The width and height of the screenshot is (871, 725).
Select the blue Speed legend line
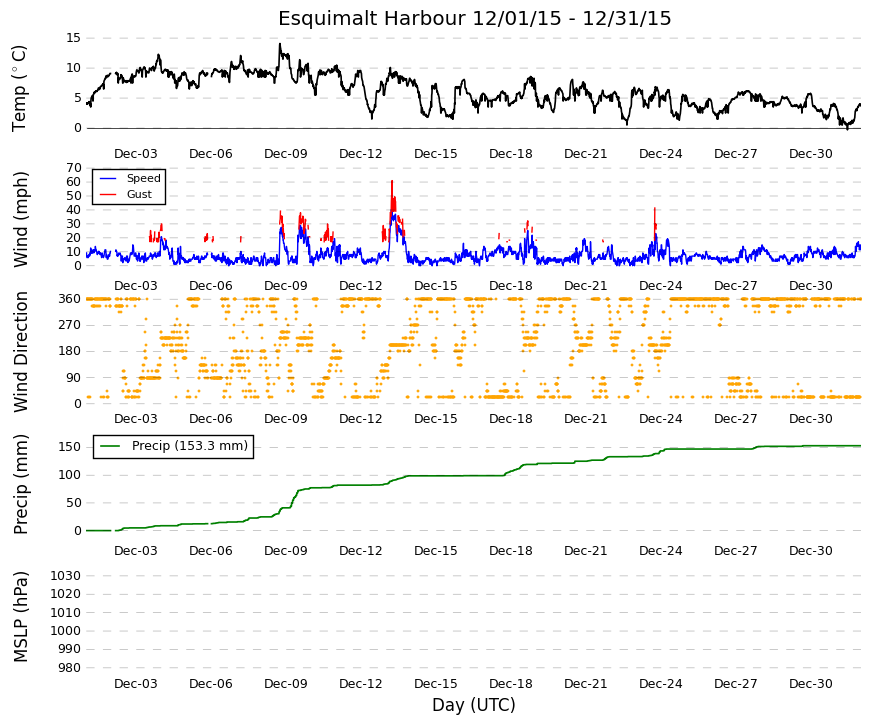108,178
